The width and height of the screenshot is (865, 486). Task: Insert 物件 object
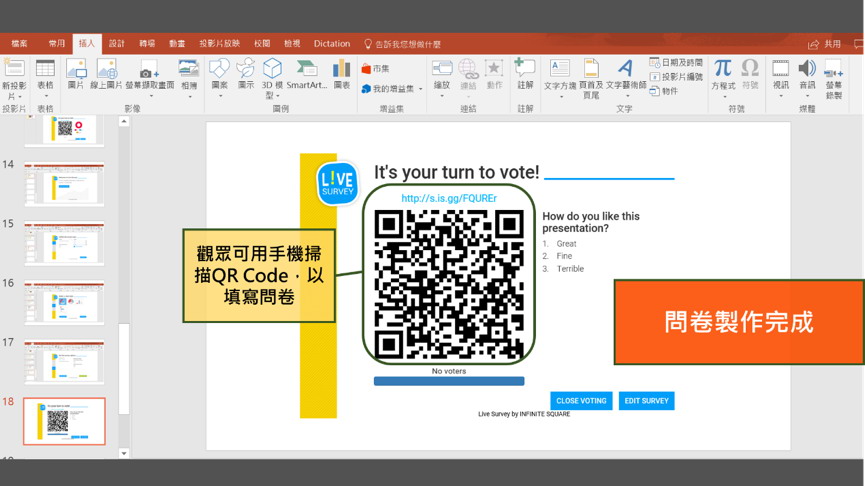point(664,91)
